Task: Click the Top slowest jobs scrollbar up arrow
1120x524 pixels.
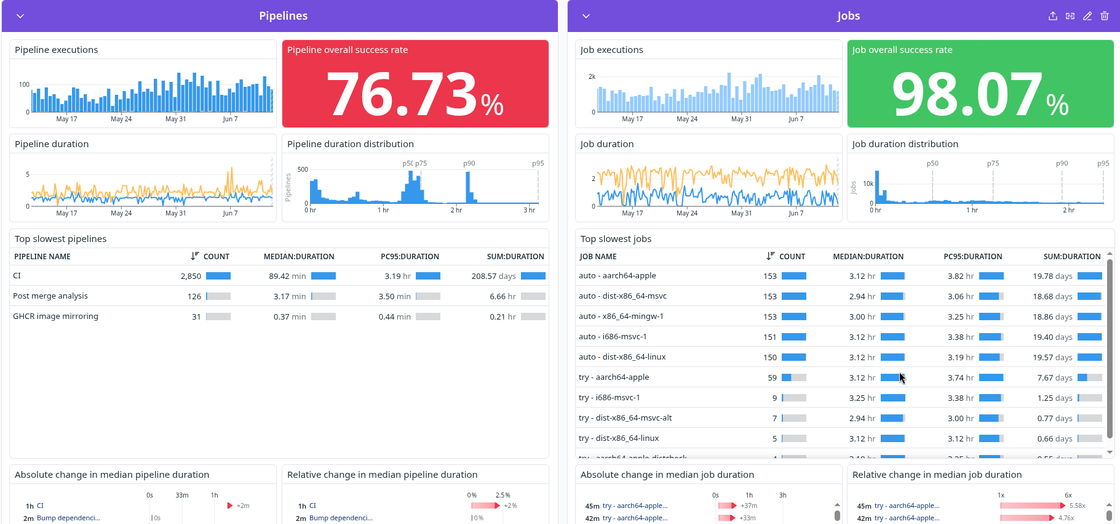Action: (x=1109, y=253)
